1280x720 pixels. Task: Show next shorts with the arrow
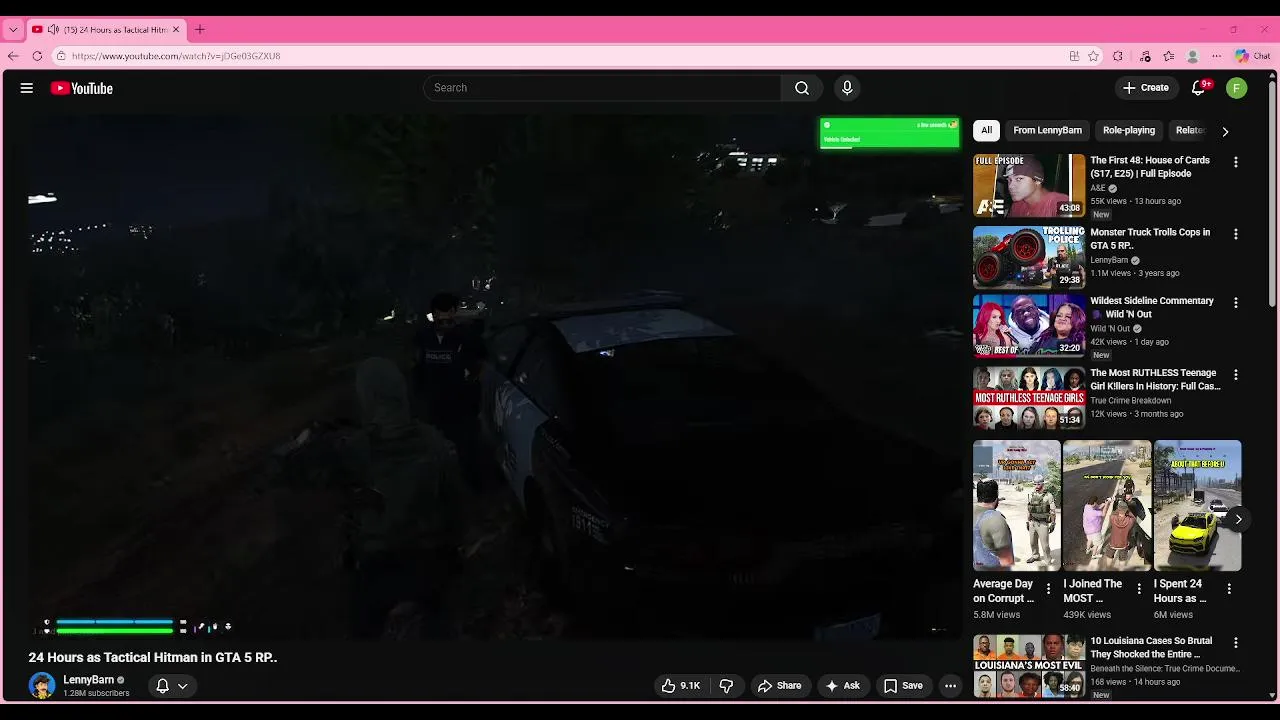1238,519
